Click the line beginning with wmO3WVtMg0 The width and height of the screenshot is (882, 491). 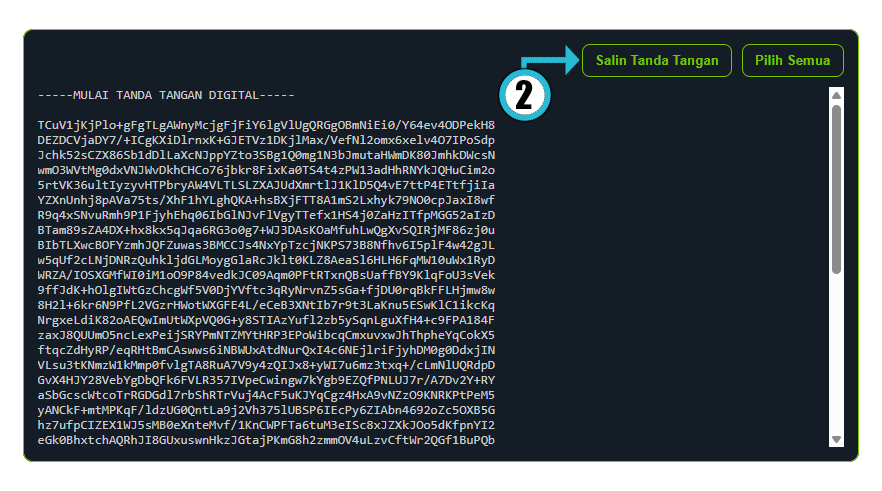pyautogui.click(x=266, y=170)
